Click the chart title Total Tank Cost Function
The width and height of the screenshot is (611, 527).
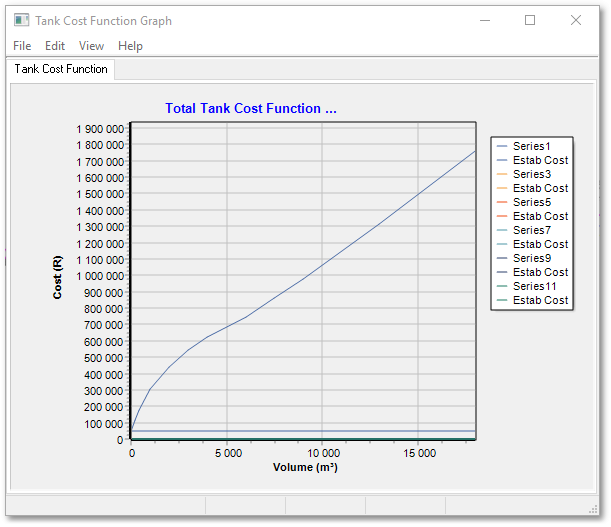(x=251, y=108)
